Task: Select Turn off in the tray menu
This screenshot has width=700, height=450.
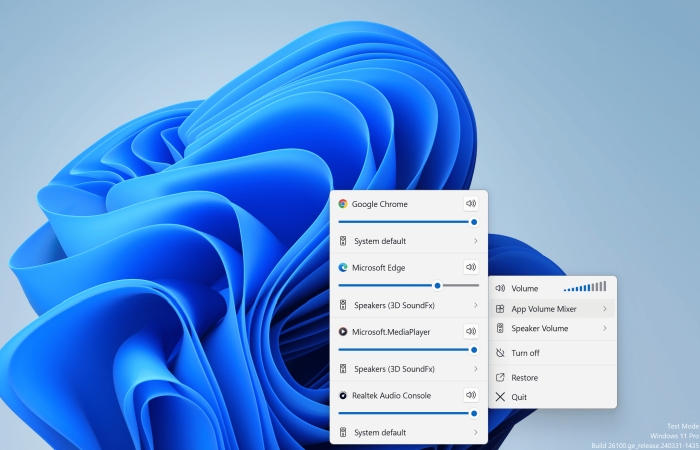Action: click(x=553, y=353)
